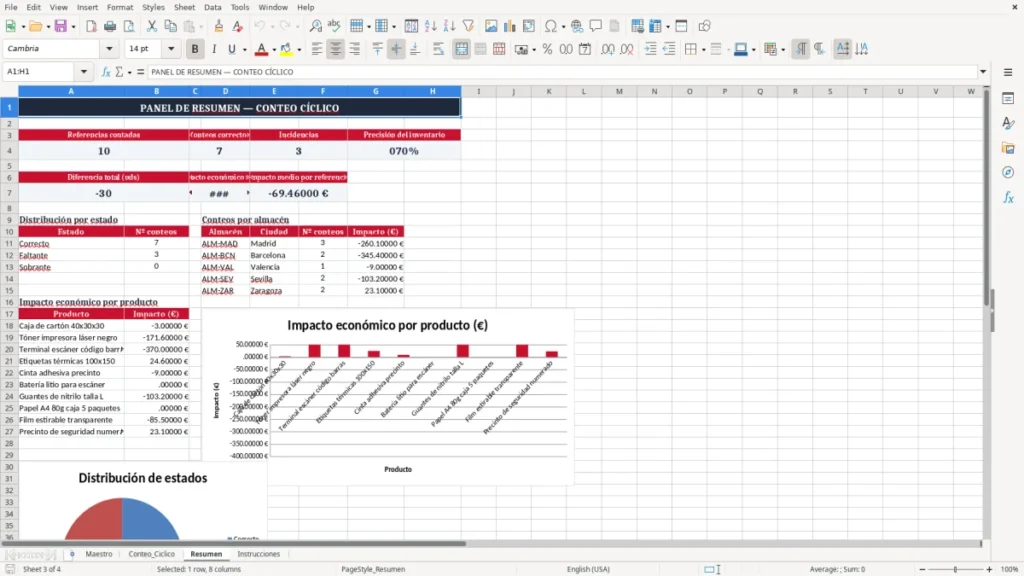
Task: Cut the selection with the scissors icon
Action: pyautogui.click(x=152, y=26)
